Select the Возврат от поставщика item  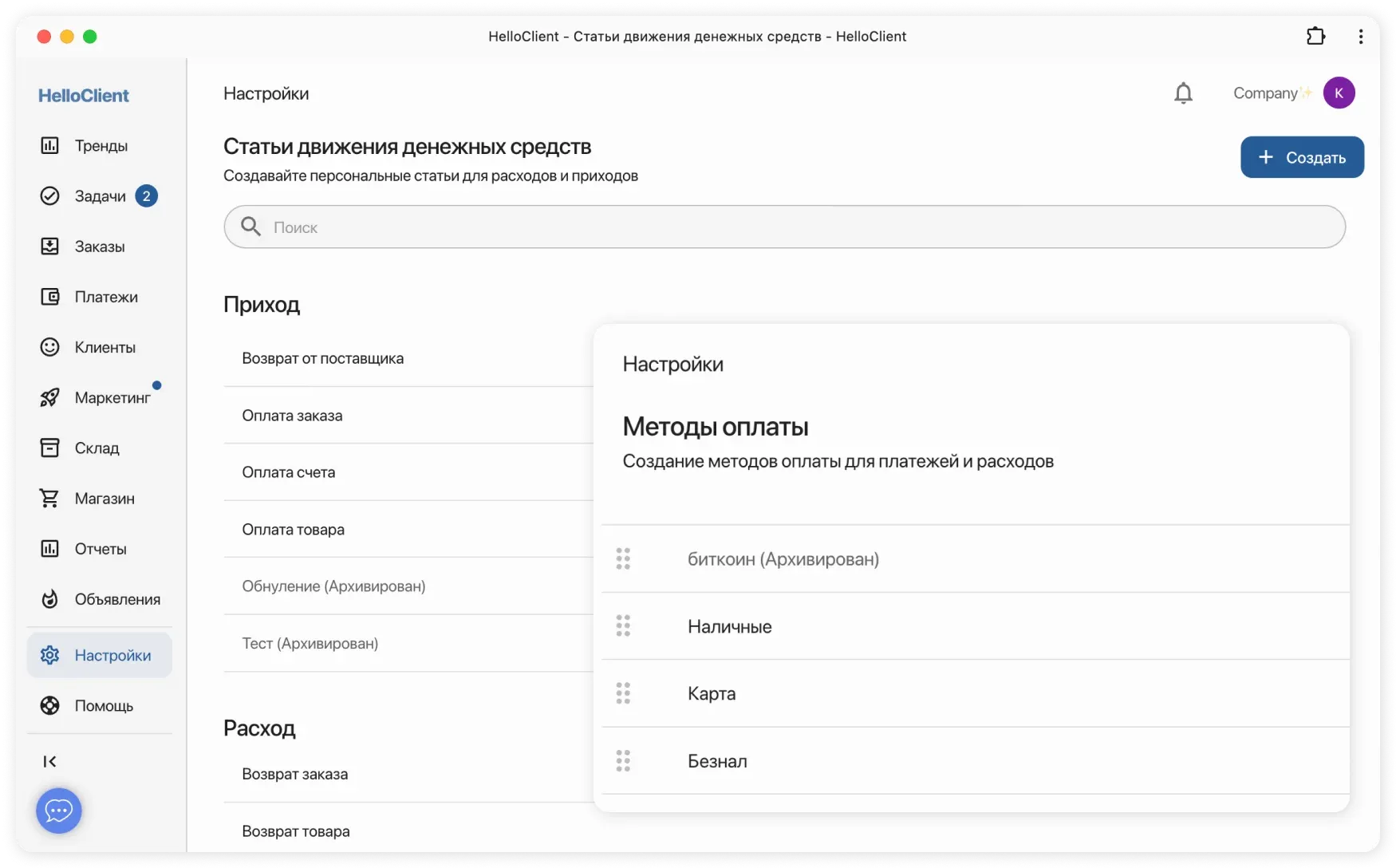322,358
